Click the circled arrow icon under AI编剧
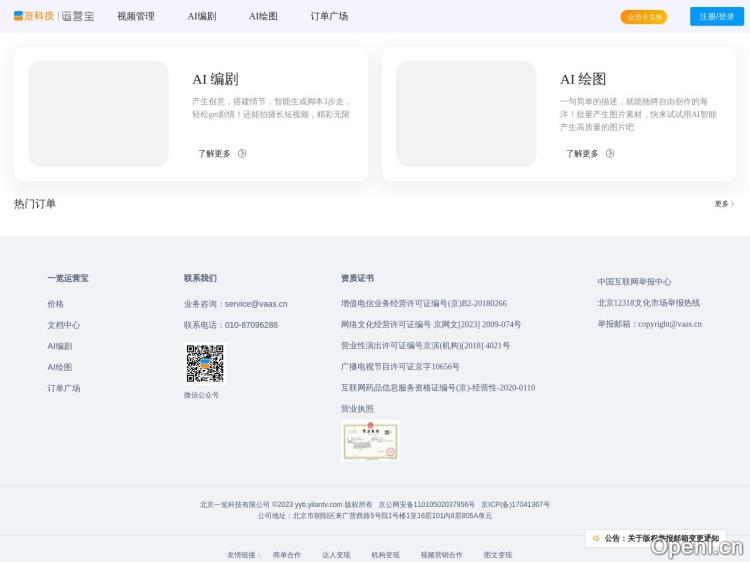The width and height of the screenshot is (750, 562). 242,154
